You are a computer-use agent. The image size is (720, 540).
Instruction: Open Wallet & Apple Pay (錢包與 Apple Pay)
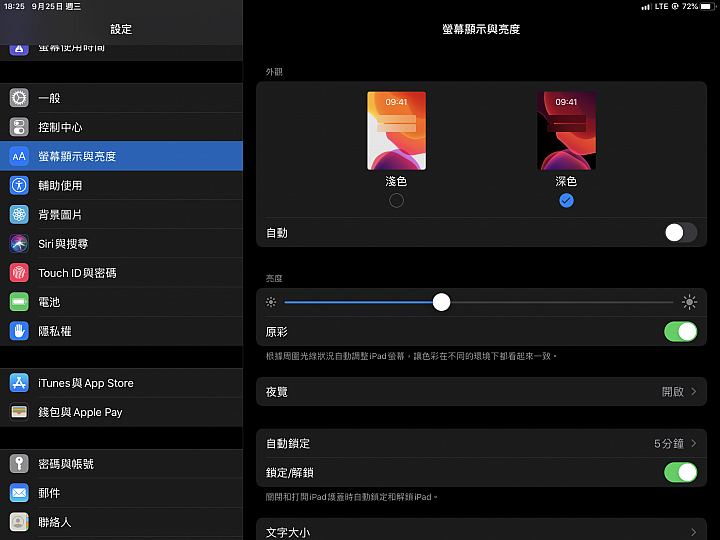(121, 412)
